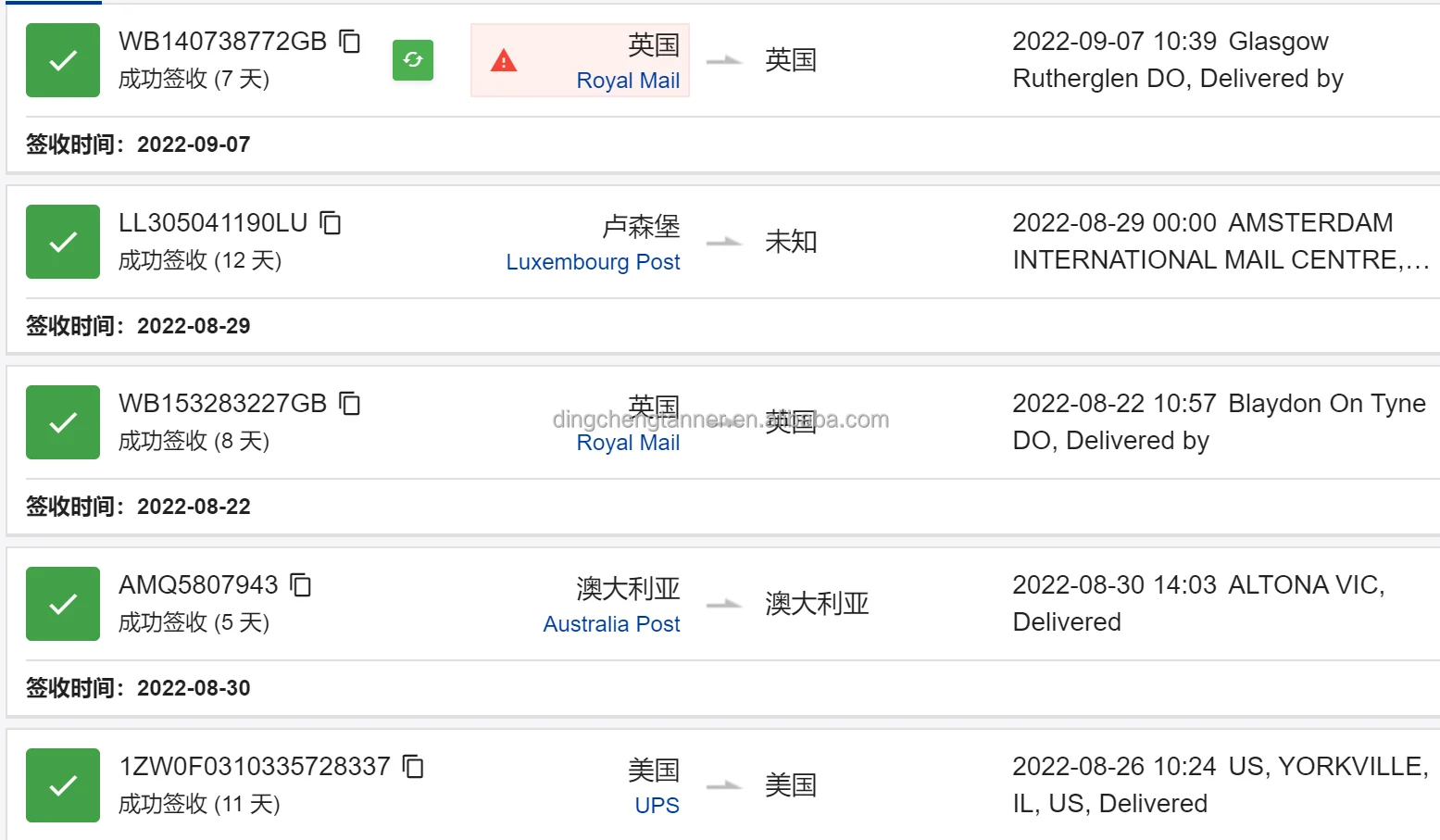
Task: Copy tracking number WB153283227GB
Action: click(350, 404)
